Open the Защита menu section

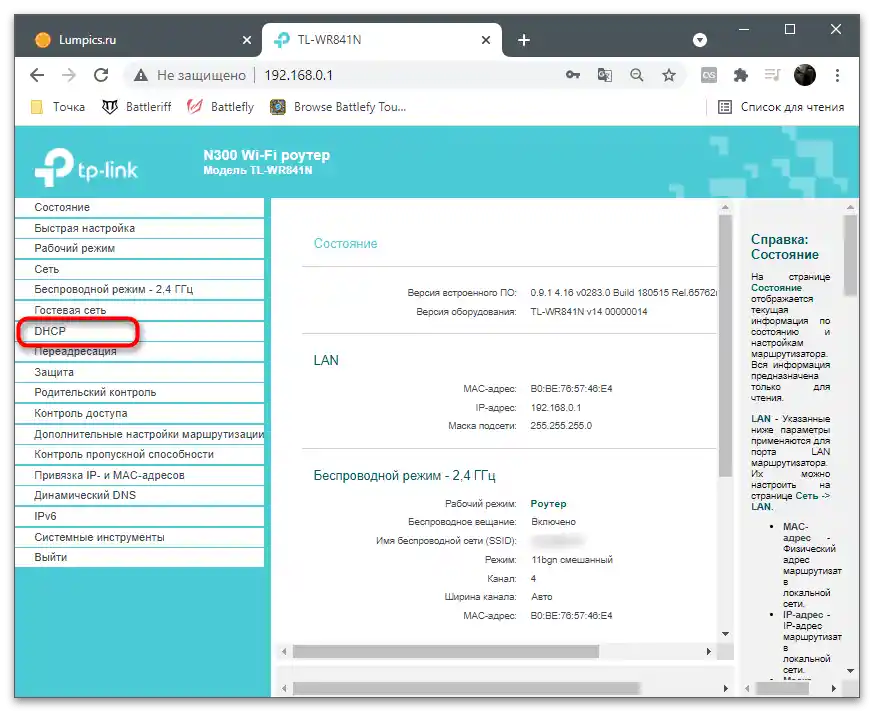coord(139,372)
